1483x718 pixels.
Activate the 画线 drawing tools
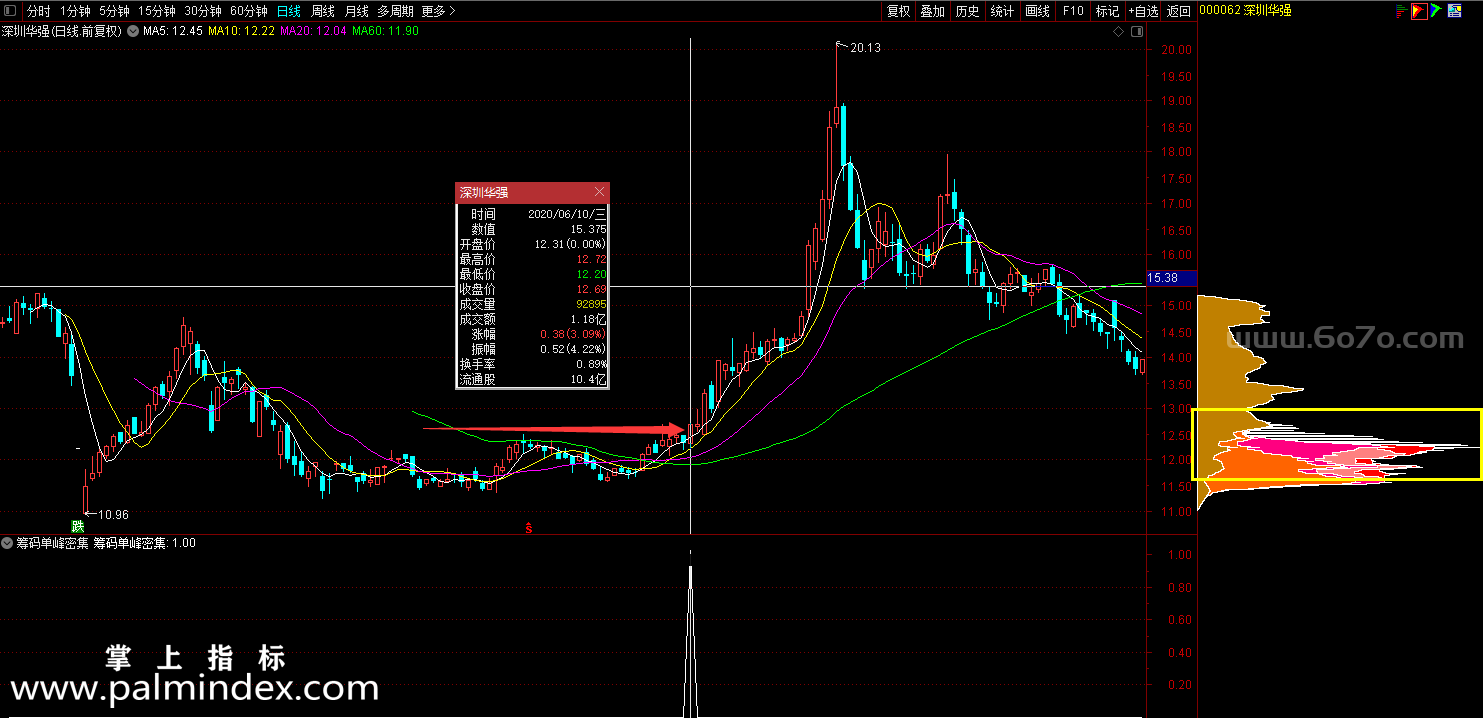click(x=1037, y=11)
